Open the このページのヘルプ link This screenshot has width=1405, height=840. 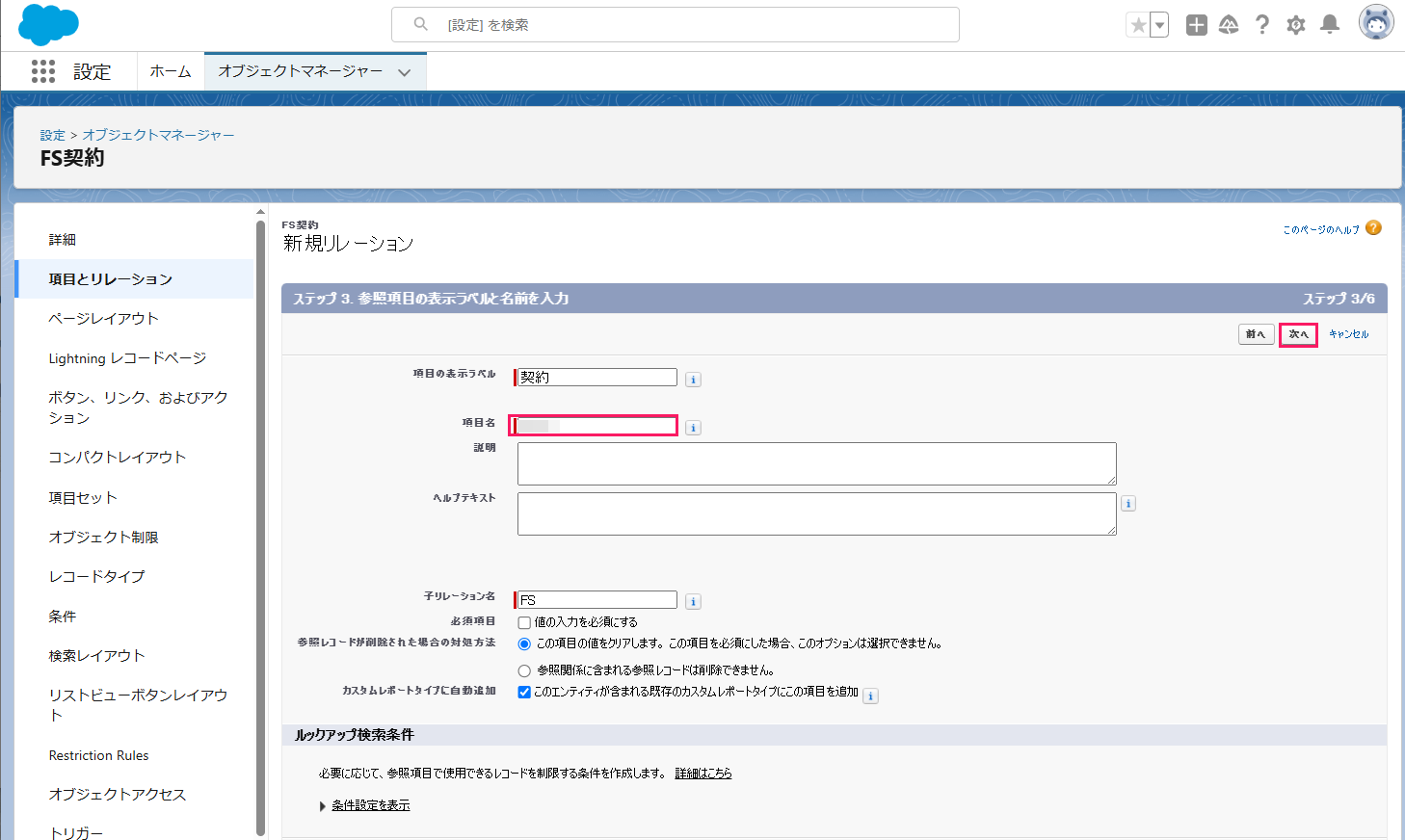(1320, 229)
